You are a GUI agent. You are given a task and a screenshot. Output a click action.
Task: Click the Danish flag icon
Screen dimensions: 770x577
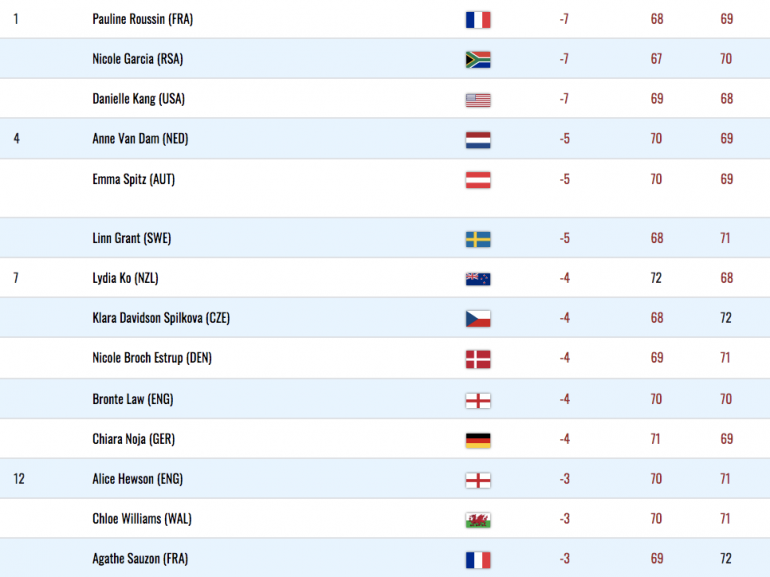tap(478, 359)
